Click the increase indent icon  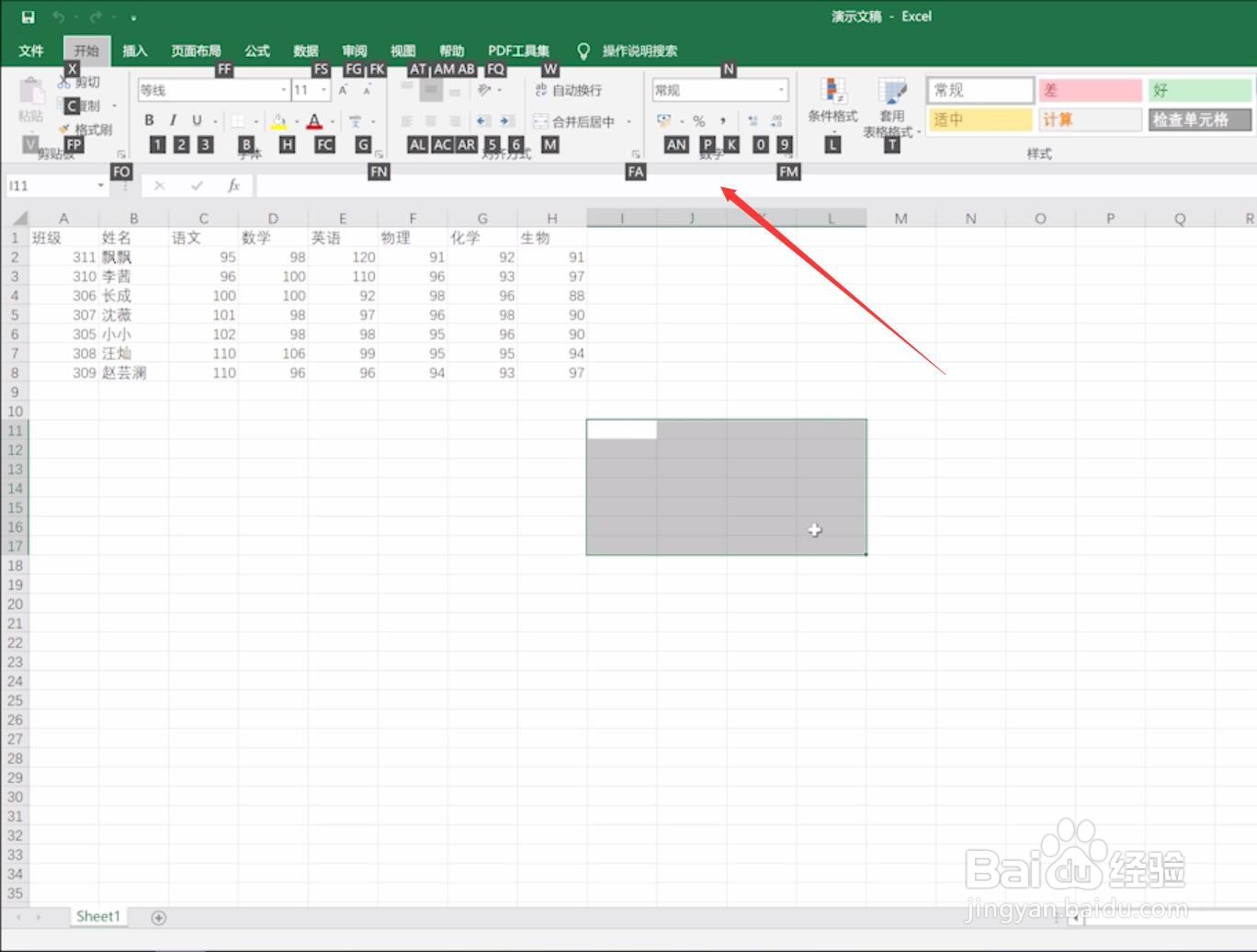point(505,121)
